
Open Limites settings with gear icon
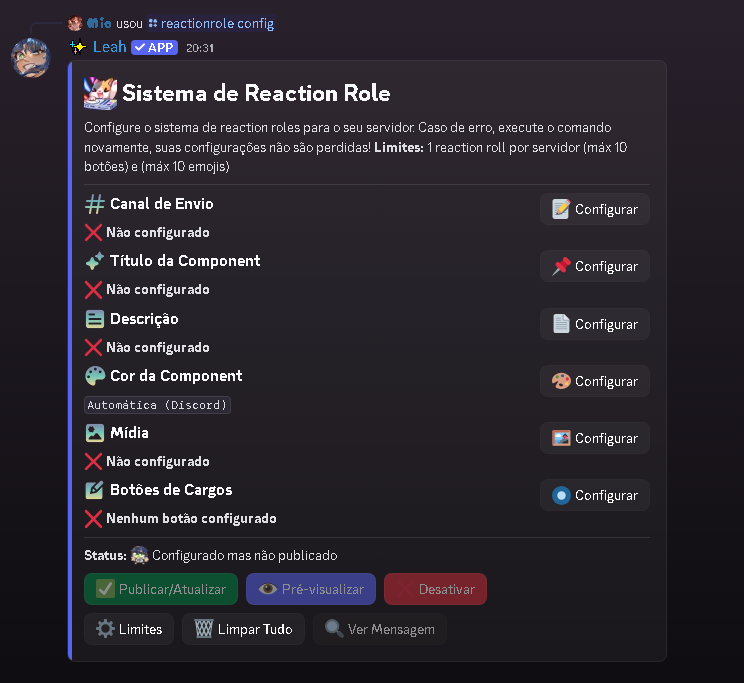(129, 629)
